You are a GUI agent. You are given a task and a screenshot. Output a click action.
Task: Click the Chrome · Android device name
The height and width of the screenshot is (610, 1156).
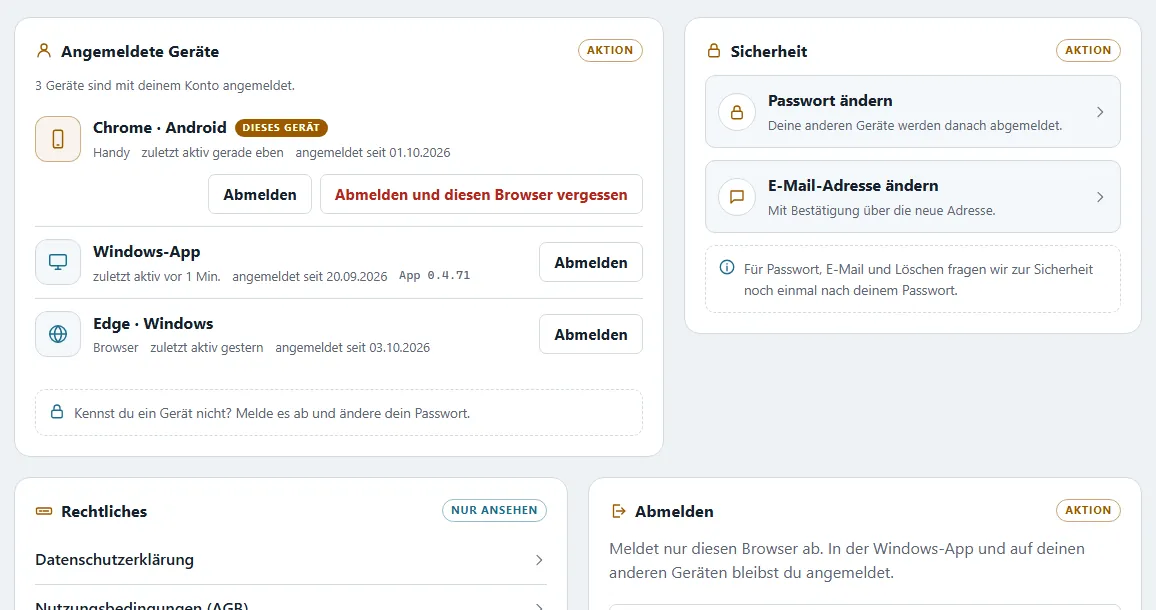pos(159,128)
